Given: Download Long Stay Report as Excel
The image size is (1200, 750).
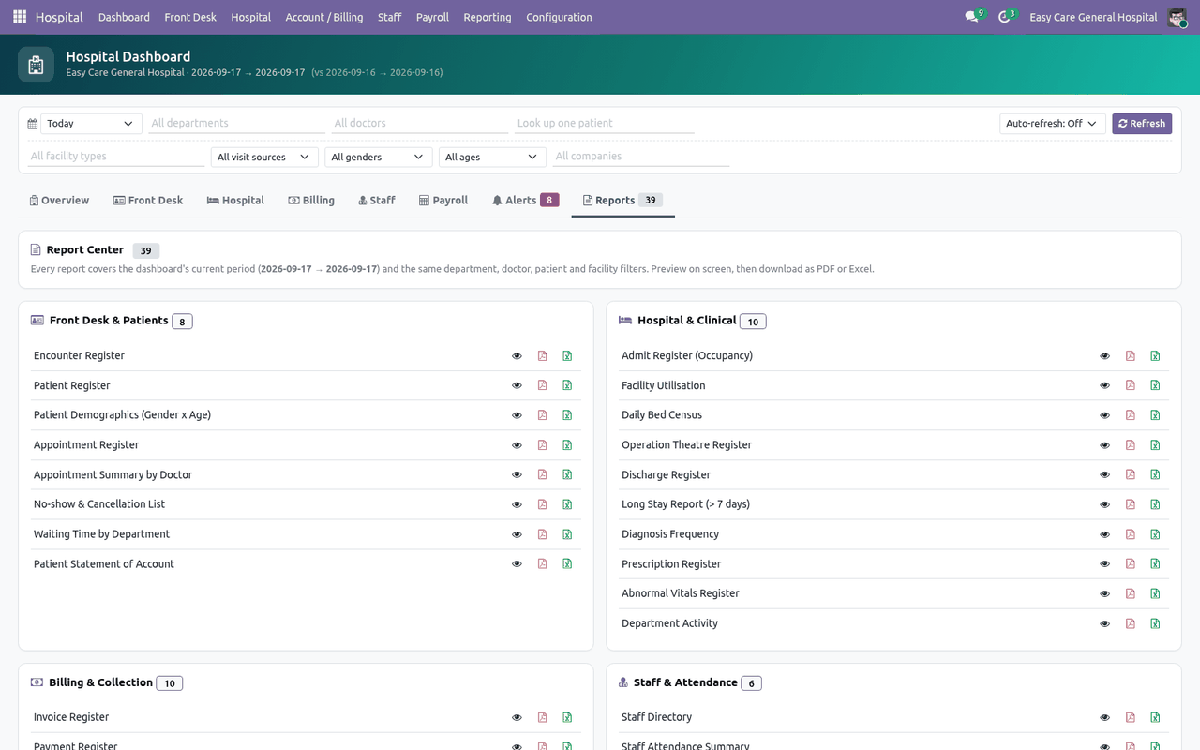Looking at the screenshot, I should (1155, 505).
